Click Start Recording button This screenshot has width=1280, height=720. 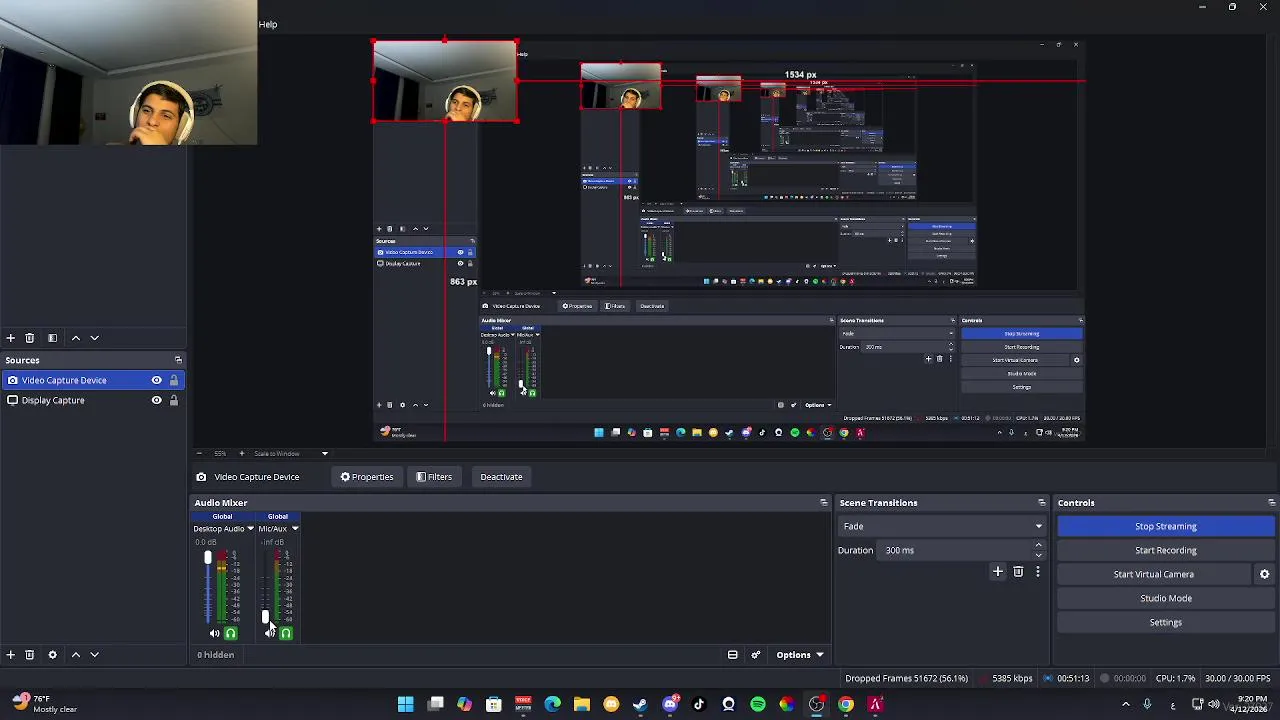[1166, 550]
